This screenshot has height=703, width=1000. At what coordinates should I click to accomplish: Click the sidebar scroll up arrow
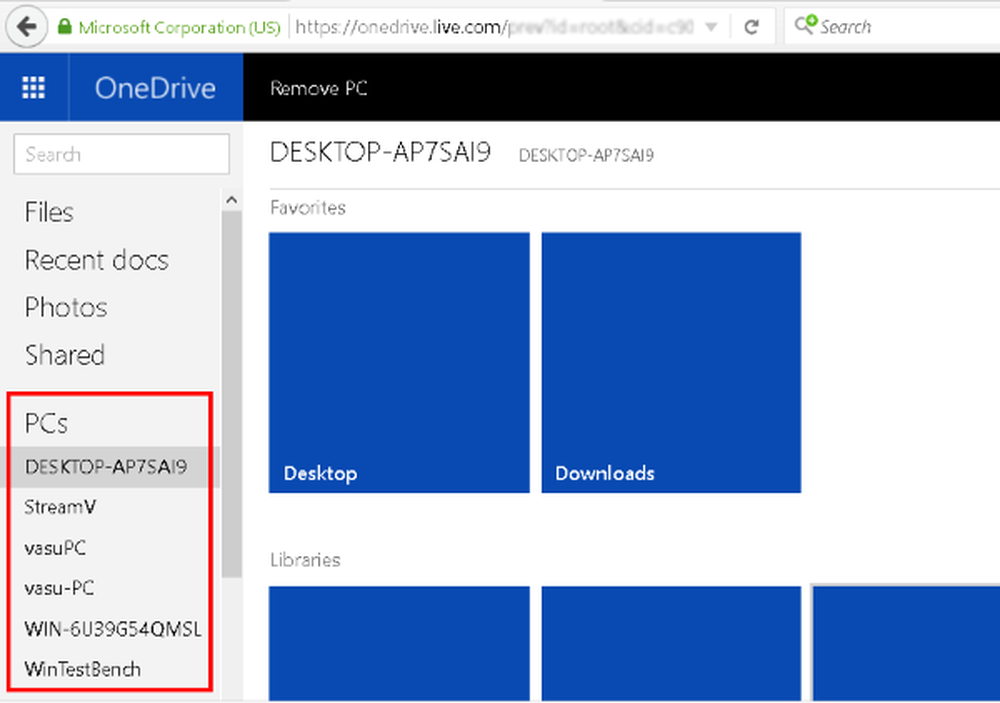pyautogui.click(x=232, y=201)
